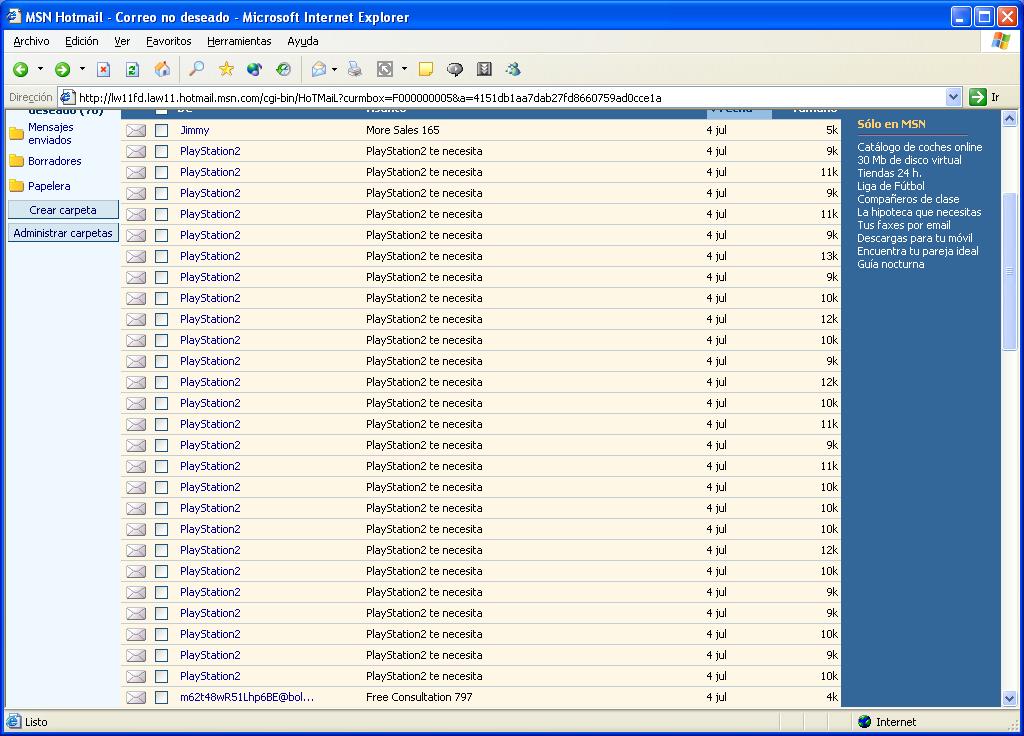1024x736 pixels.
Task: Click the Print icon in toolbar
Action: [x=354, y=69]
